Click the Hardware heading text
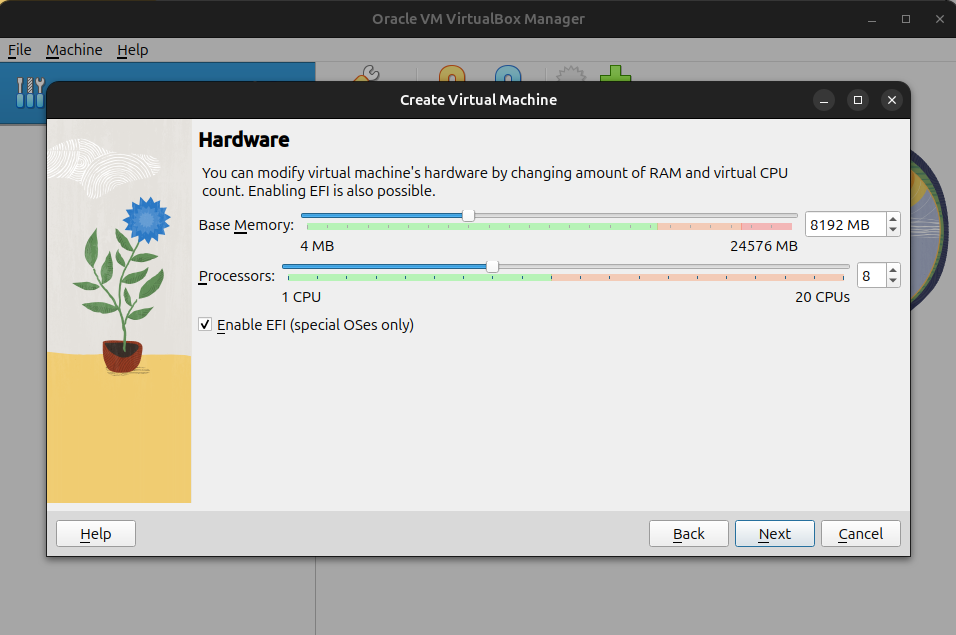This screenshot has height=635, width=956. tap(244, 140)
